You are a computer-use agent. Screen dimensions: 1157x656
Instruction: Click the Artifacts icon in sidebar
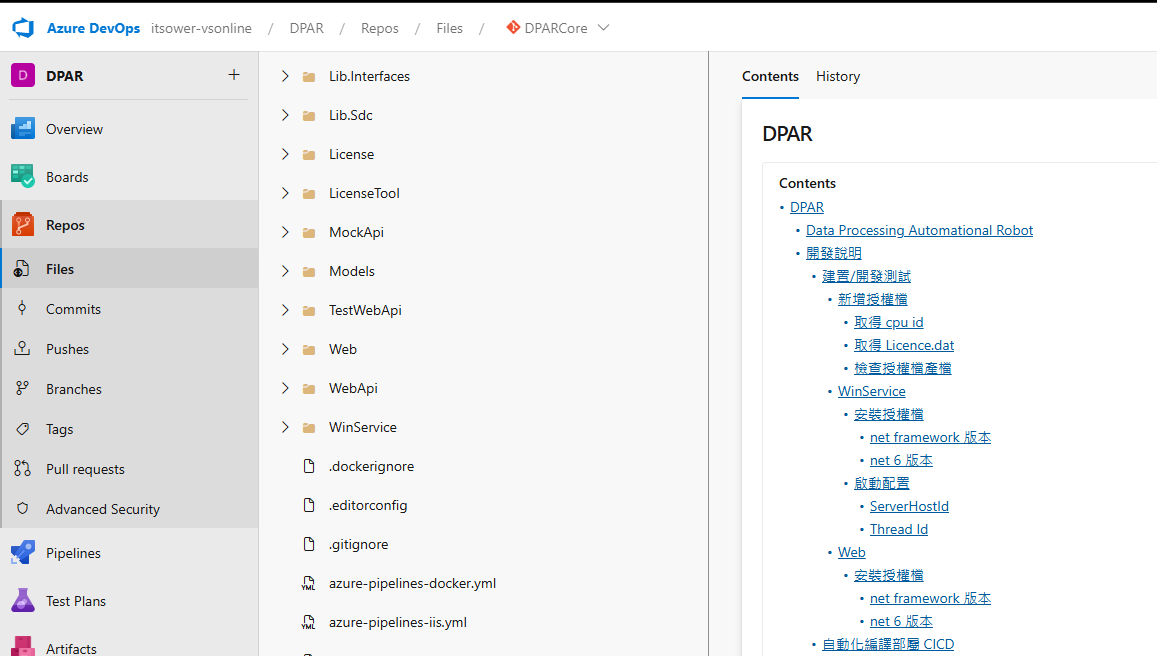click(23, 647)
